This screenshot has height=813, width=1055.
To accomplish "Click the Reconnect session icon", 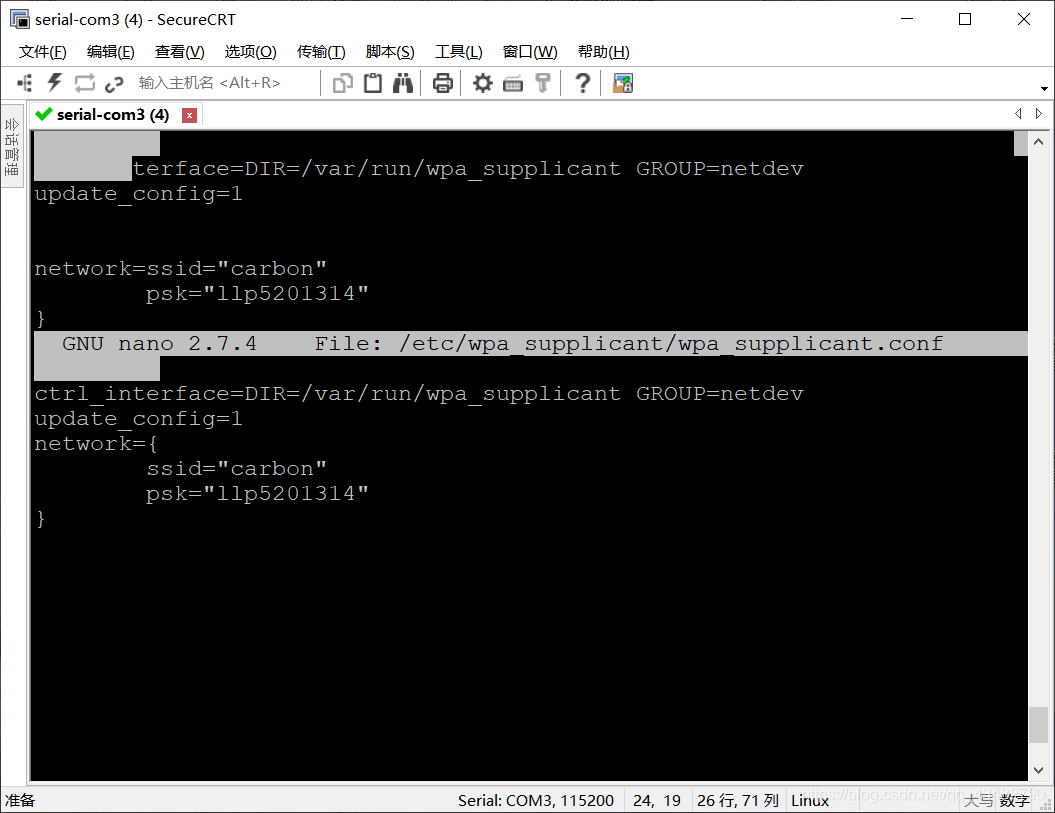I will click(85, 83).
